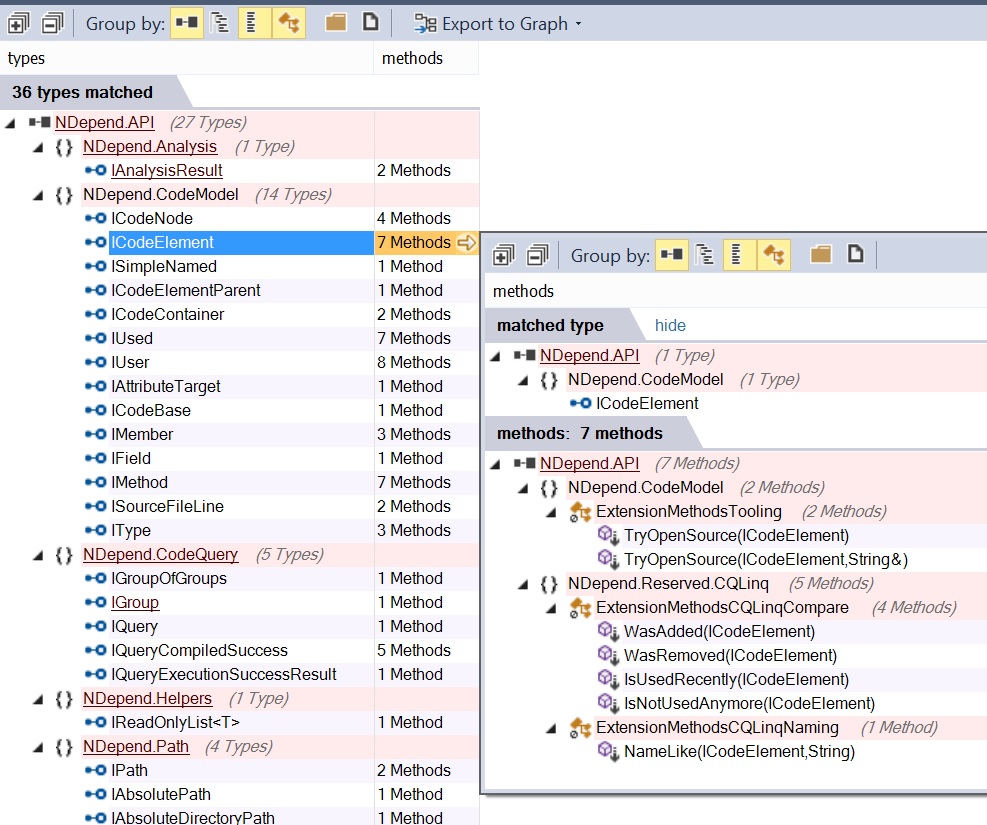Collapse NDepend.Reserved.CQLinq namespace node
The height and width of the screenshot is (825, 987).
523,584
